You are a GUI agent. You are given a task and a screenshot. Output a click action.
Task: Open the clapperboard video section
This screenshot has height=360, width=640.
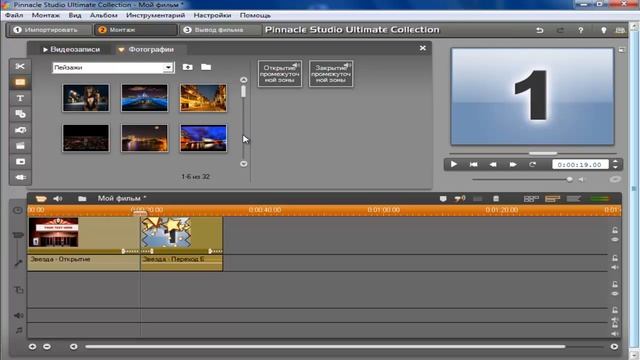(x=20, y=146)
